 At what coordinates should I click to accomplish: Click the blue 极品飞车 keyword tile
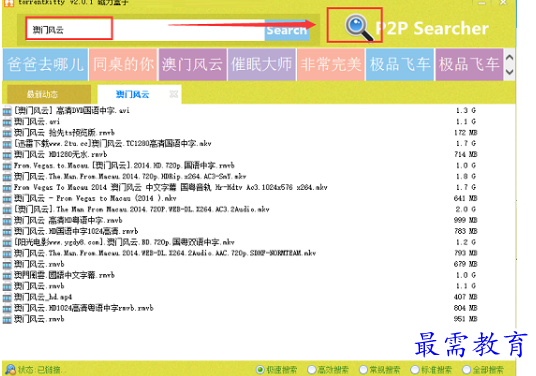click(x=400, y=64)
